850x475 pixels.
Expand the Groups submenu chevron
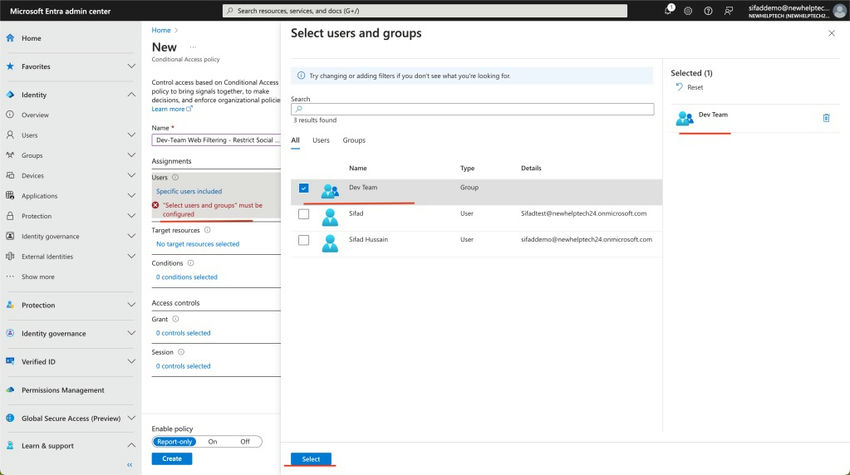(131, 155)
